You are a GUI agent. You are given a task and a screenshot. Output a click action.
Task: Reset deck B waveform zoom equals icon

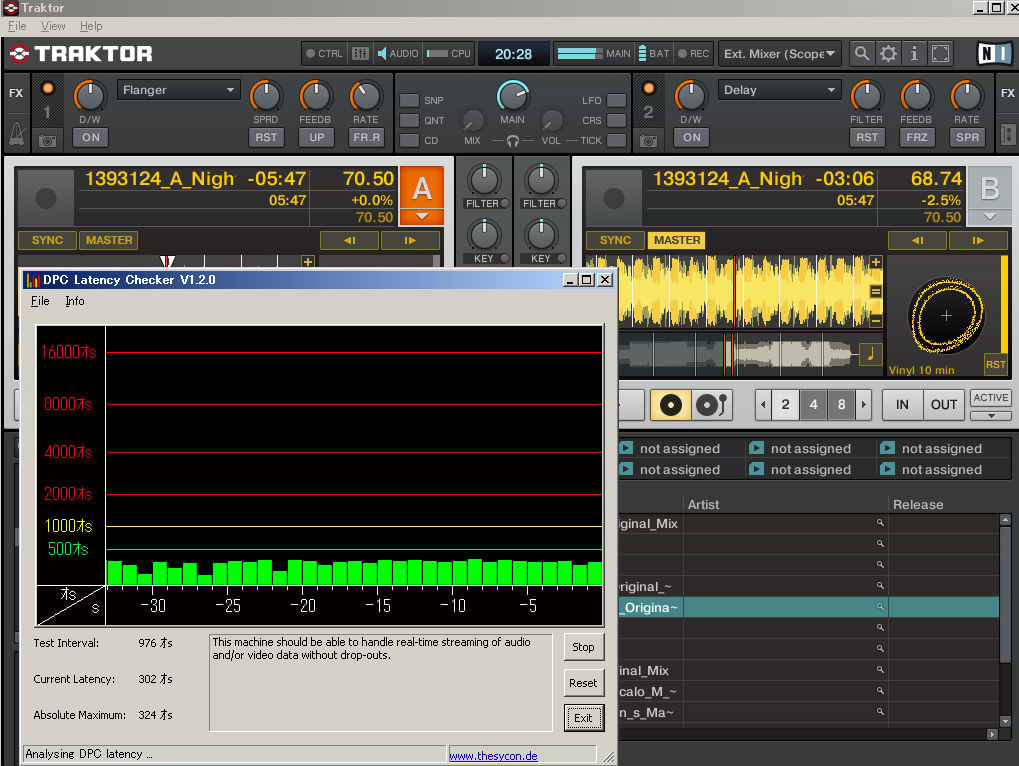875,292
